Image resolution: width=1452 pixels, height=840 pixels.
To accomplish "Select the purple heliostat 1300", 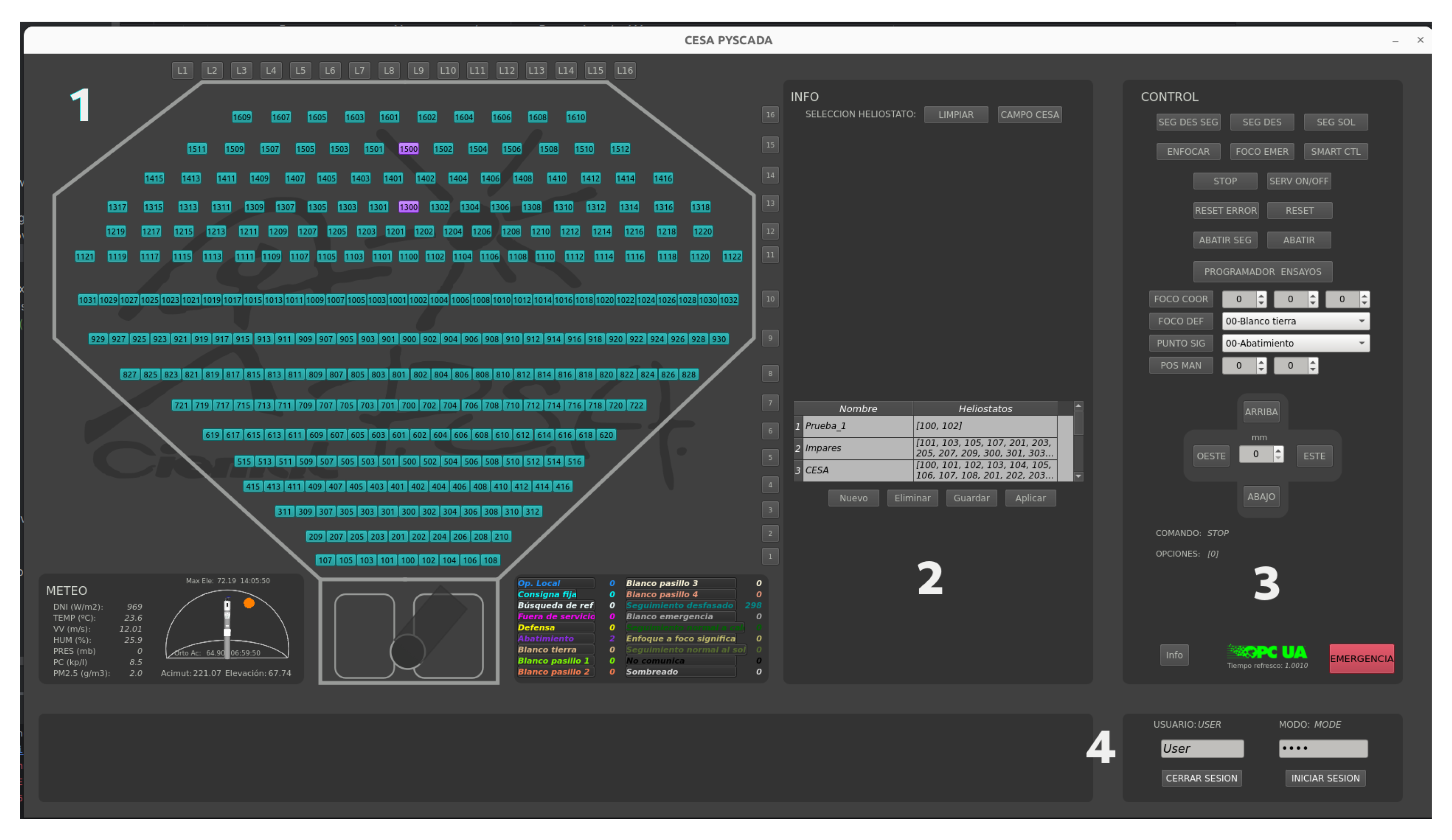I will pyautogui.click(x=409, y=207).
